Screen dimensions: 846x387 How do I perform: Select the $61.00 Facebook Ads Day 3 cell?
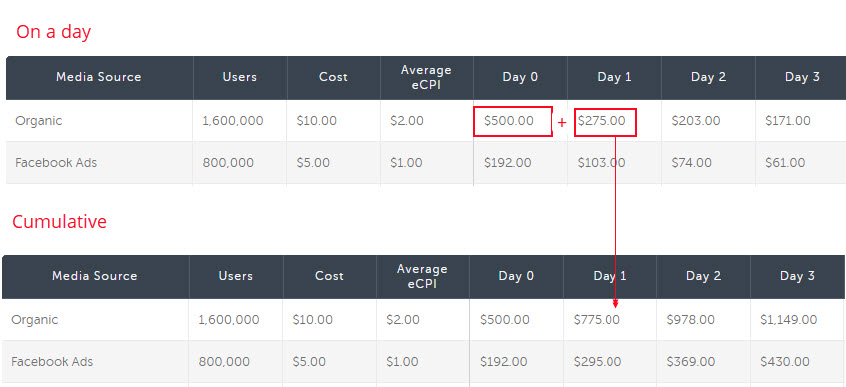[x=785, y=162]
